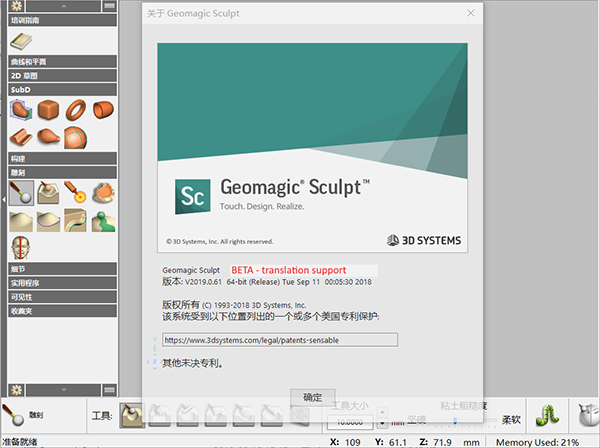The image size is (600, 448).
Task: Expand the 实用程序 section
Action: (62, 283)
